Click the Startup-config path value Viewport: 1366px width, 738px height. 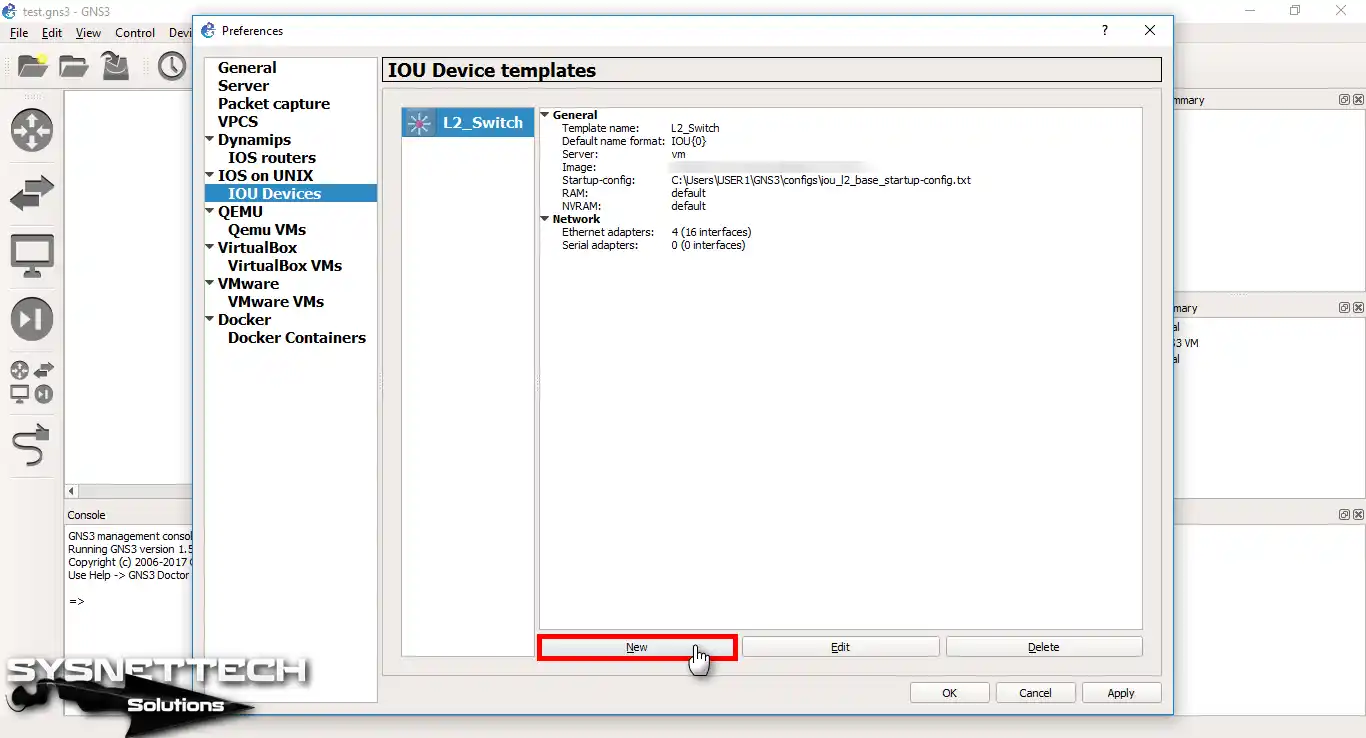[x=821, y=181]
